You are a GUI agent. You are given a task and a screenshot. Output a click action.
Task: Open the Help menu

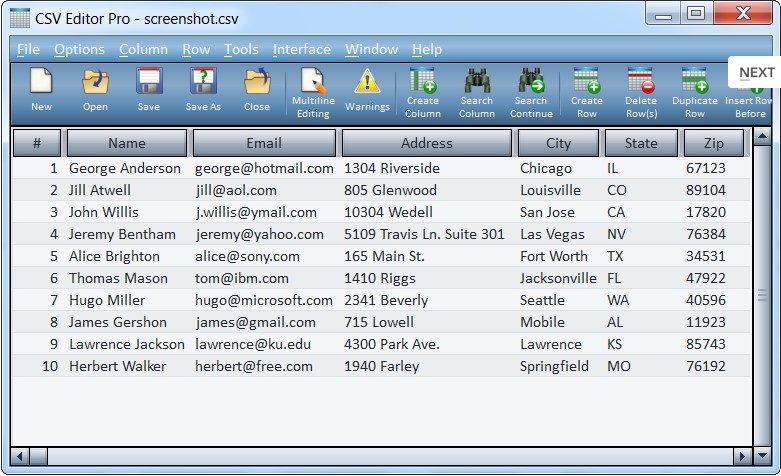[x=427, y=49]
